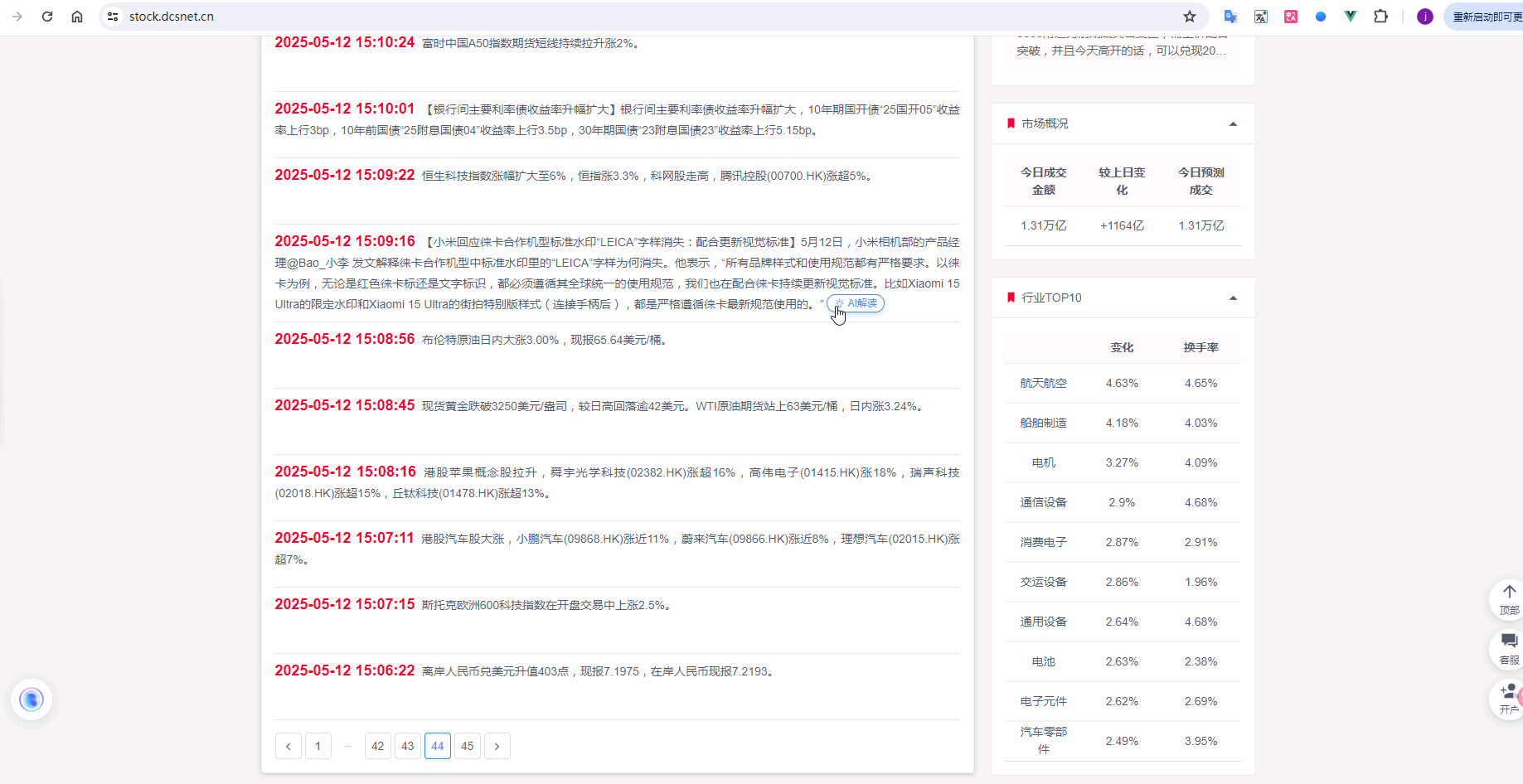This screenshot has width=1523, height=784.
Task: Click the pagination ellipsis to reveal pages
Action: point(347,745)
